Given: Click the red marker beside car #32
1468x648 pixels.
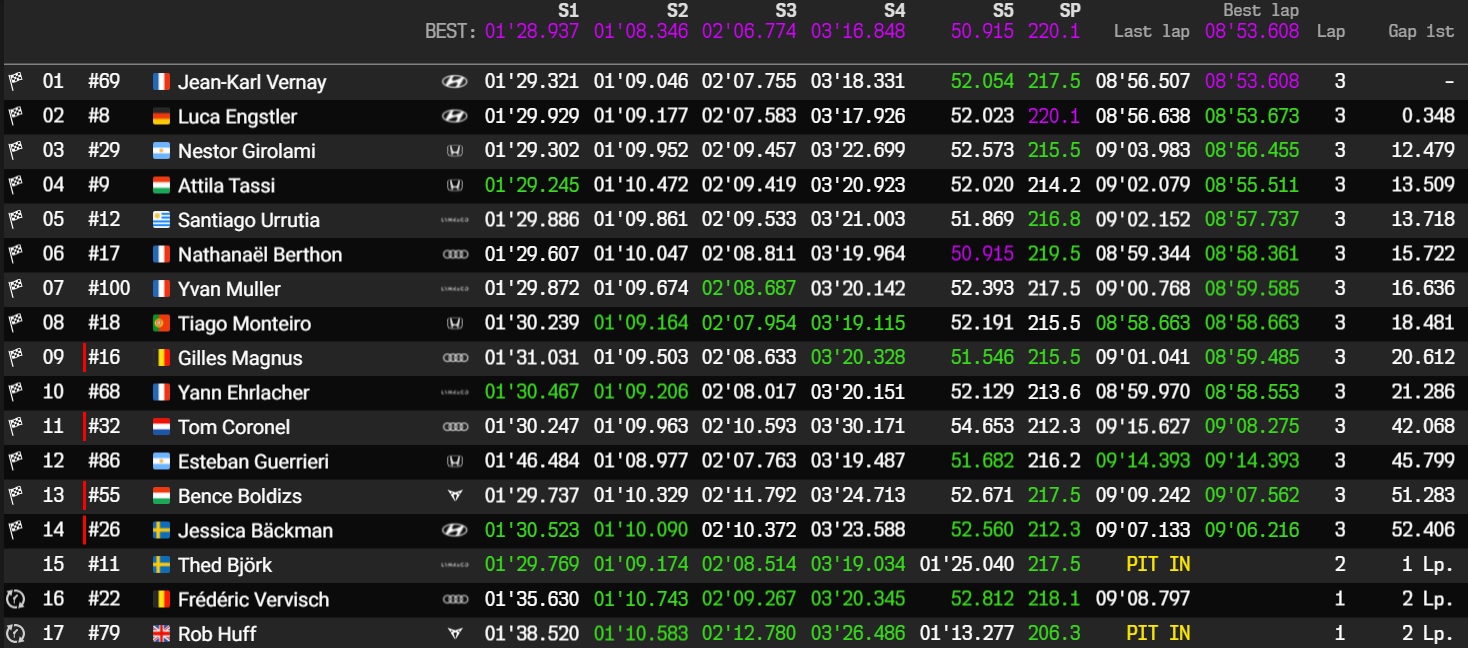Looking at the screenshot, I should coord(85,427).
